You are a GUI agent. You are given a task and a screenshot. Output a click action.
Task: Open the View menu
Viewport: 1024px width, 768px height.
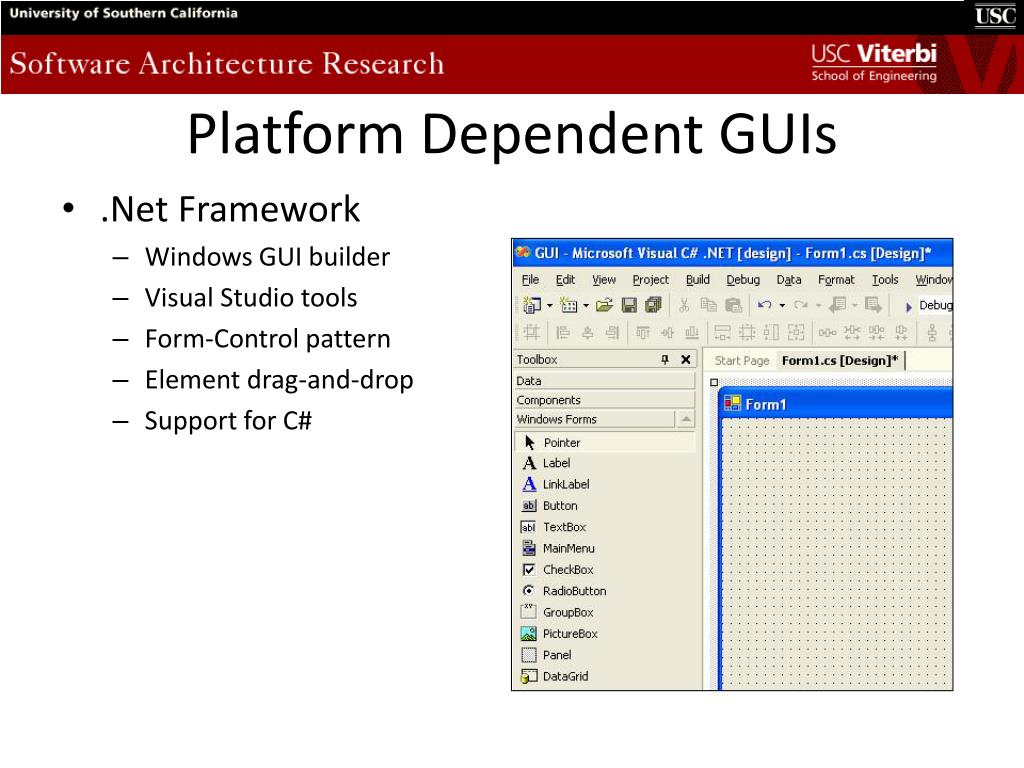(604, 280)
